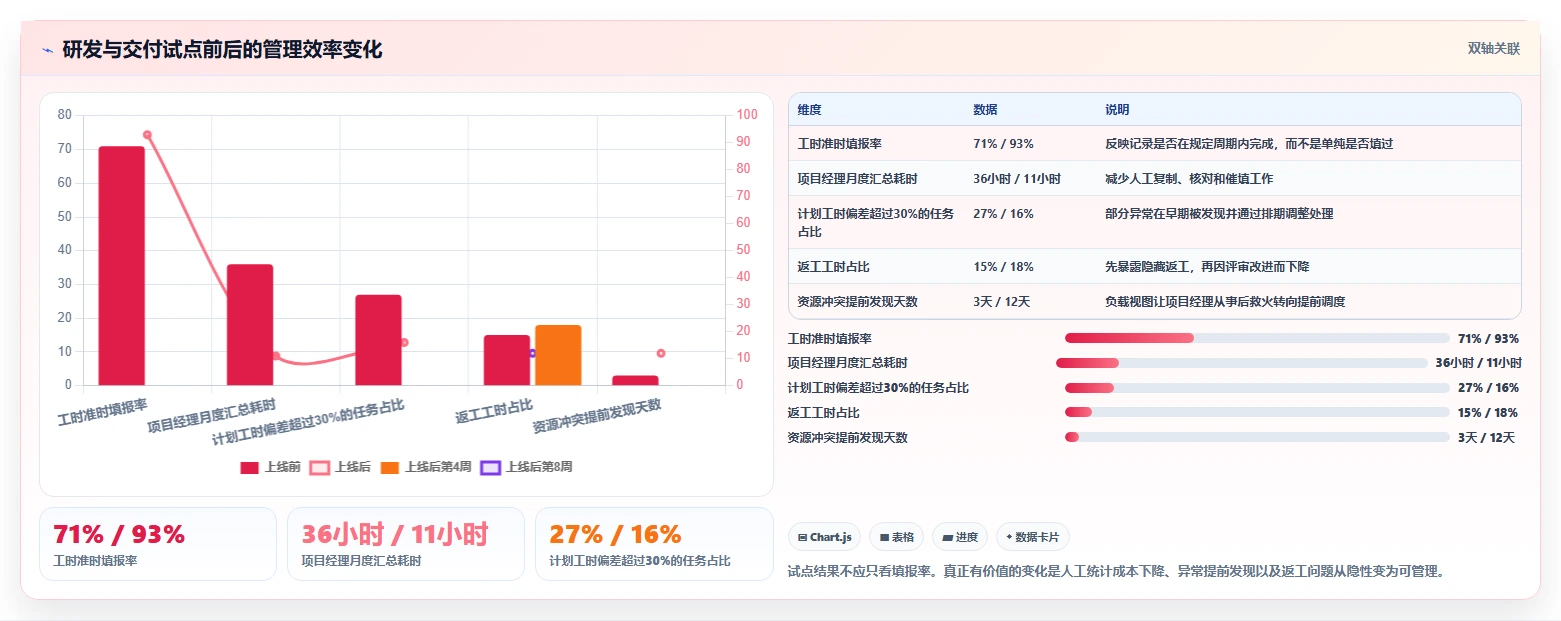Image resolution: width=1561 pixels, height=621 pixels.
Task: Click the 项目经理月度汇总耗时 x-axis label
Action: pos(211,414)
